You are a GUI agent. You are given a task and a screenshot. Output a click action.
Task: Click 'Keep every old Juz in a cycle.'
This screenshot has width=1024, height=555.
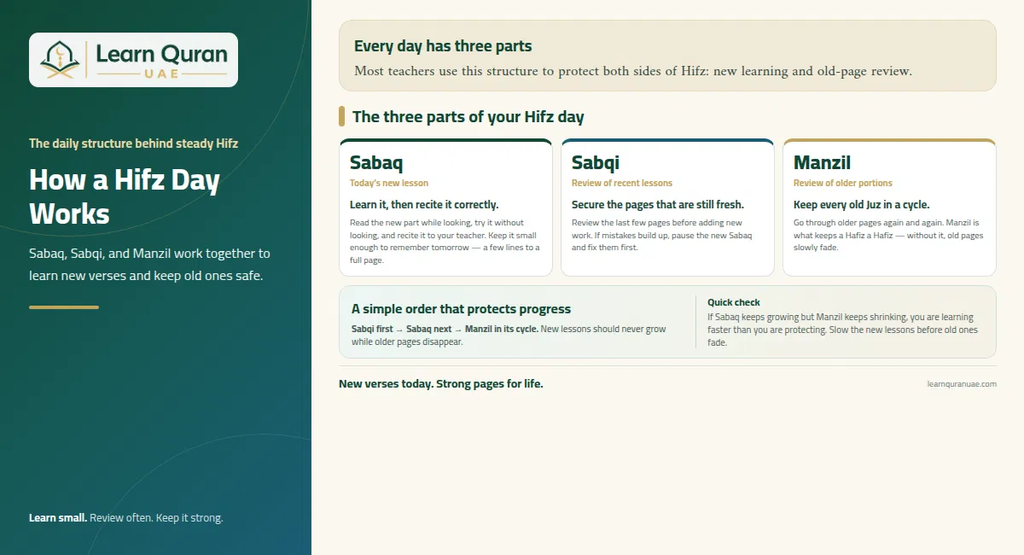pos(861,204)
